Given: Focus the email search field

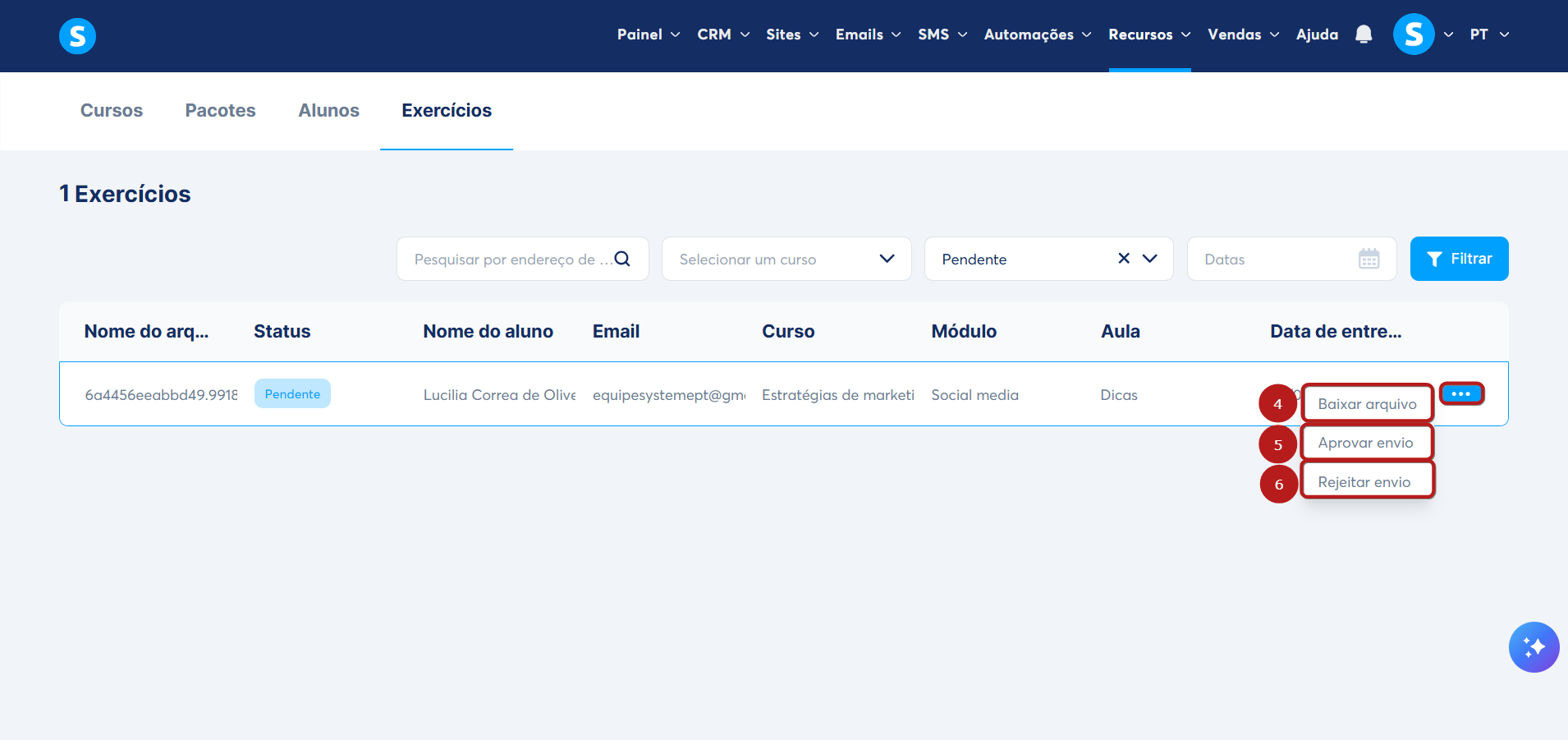Looking at the screenshot, I should coord(522,259).
